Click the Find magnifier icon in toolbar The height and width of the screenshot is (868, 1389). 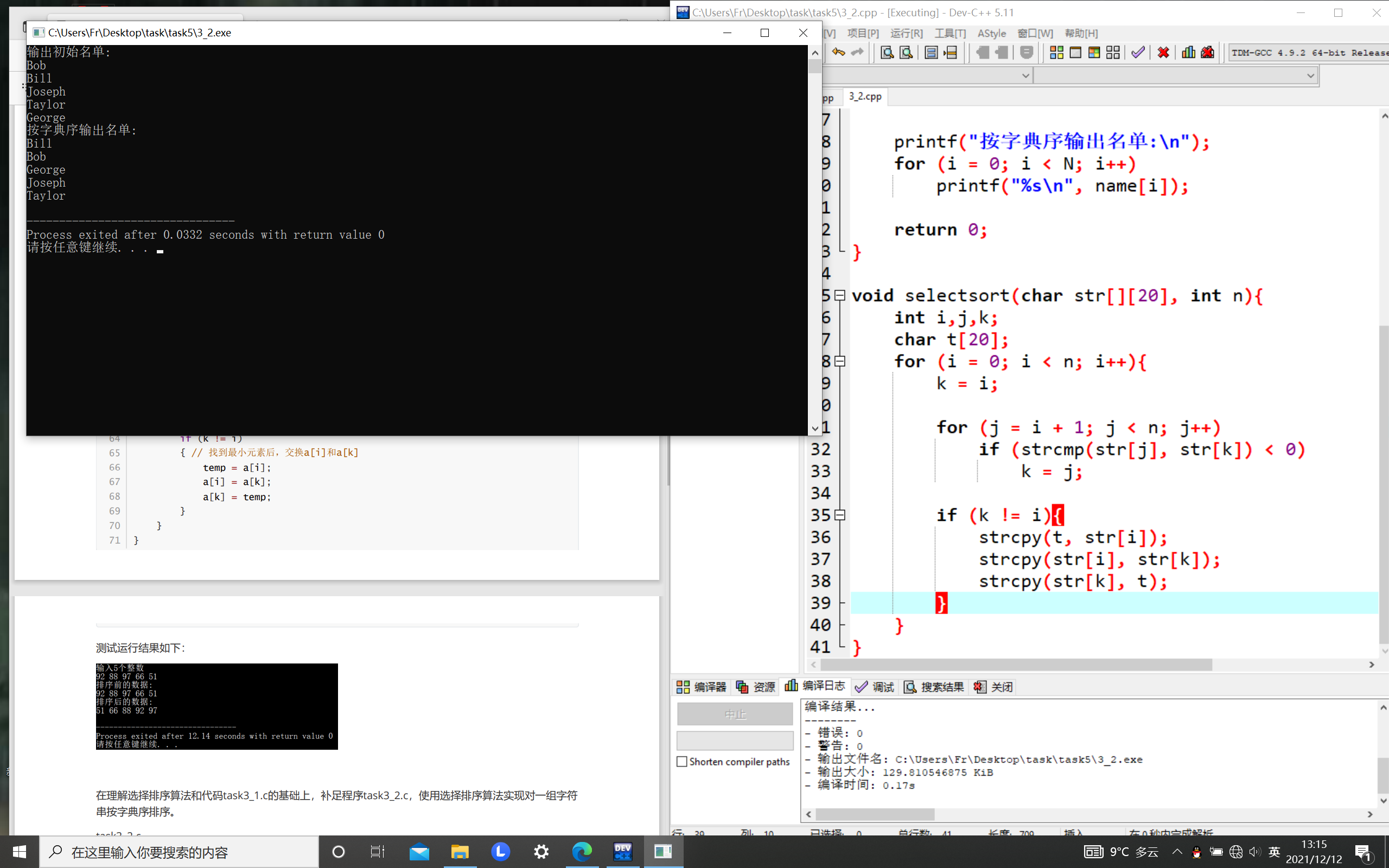887,53
